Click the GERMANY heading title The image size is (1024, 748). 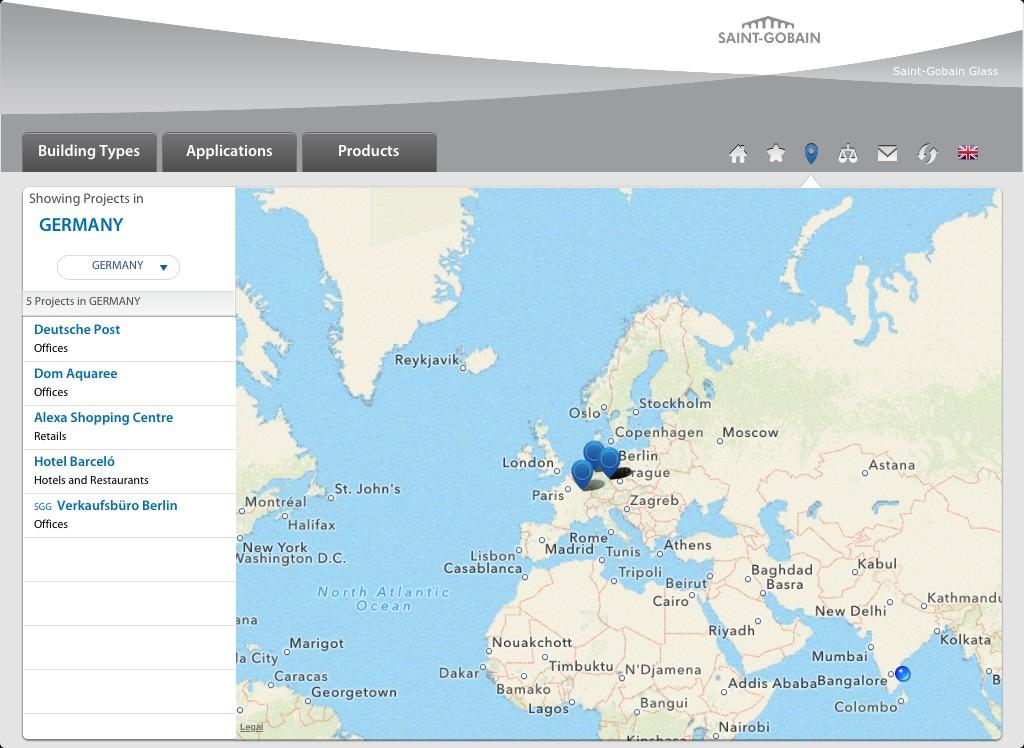point(81,225)
